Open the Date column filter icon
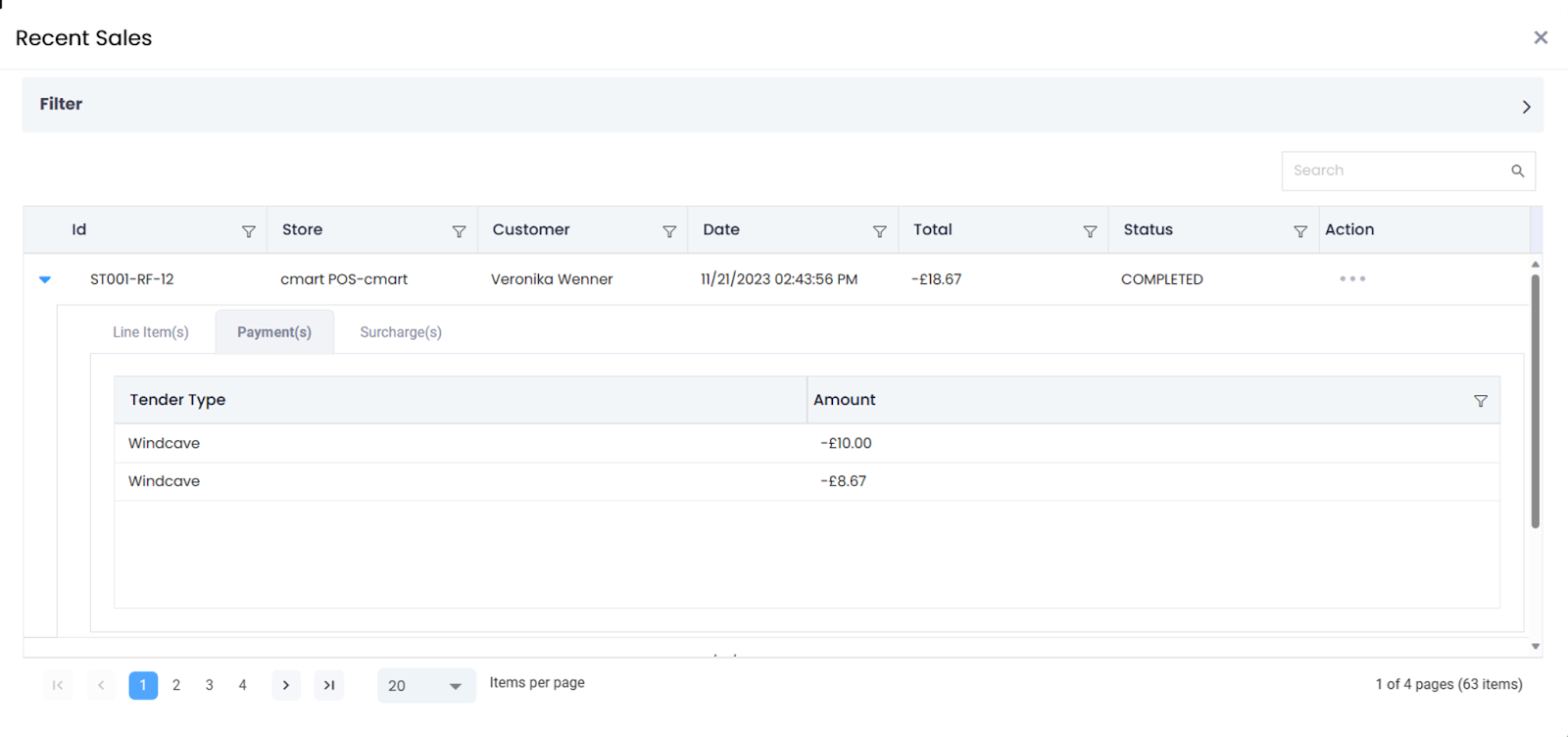 tap(879, 231)
